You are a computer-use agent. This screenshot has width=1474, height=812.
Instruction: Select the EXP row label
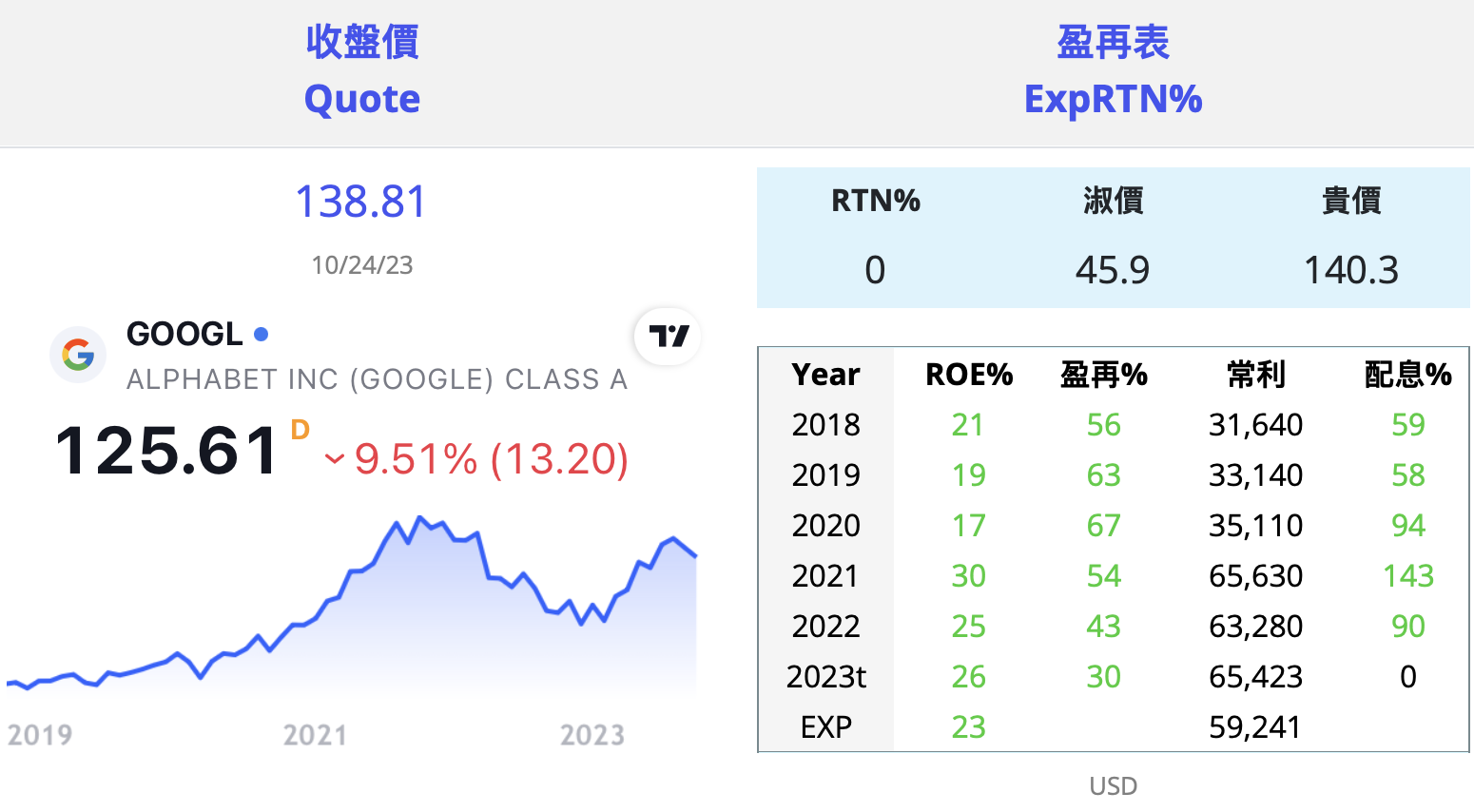click(x=825, y=726)
